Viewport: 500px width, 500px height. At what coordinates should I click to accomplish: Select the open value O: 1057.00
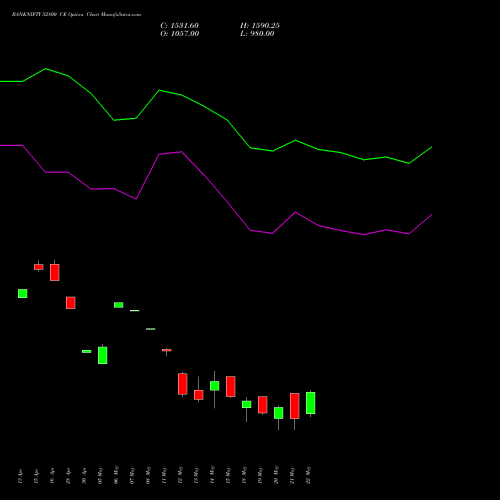[x=180, y=34]
